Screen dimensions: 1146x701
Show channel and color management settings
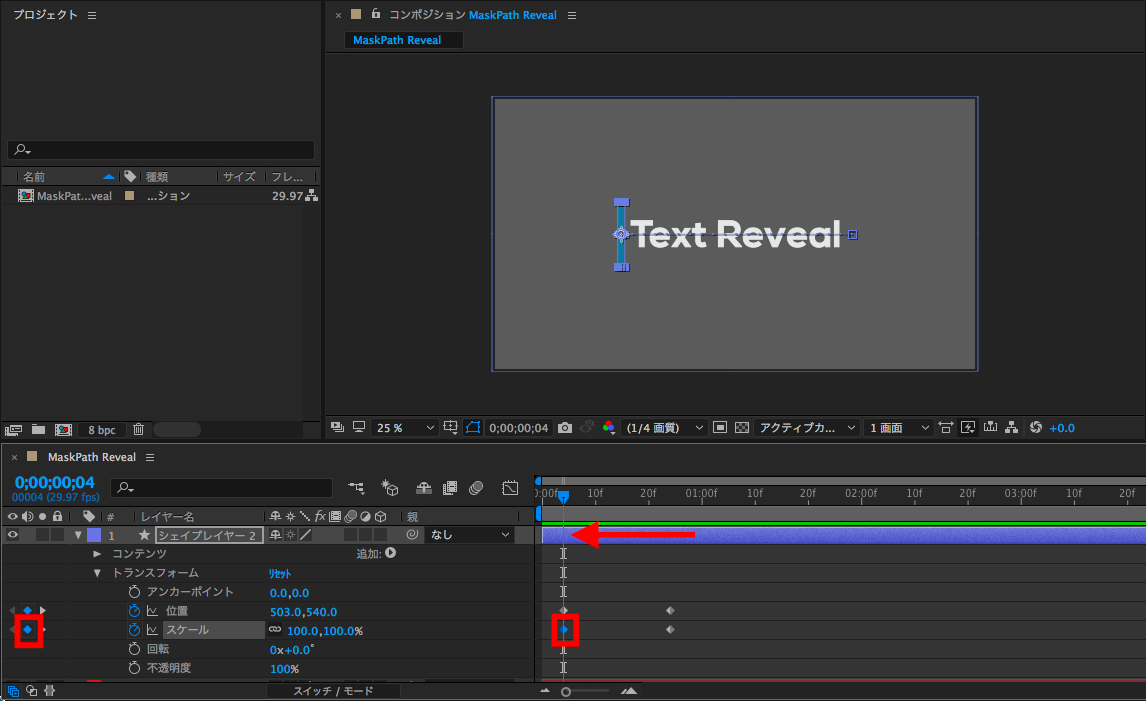coord(608,428)
